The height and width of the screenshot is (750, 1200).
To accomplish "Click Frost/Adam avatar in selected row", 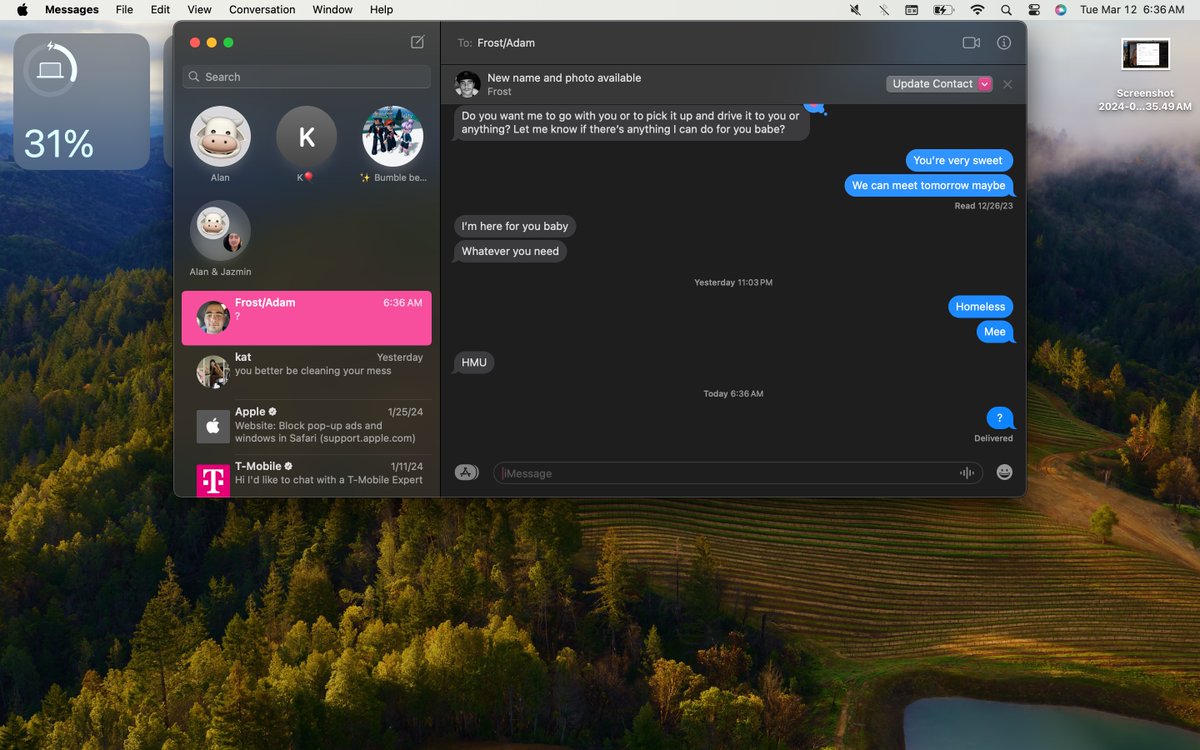I will pos(213,317).
